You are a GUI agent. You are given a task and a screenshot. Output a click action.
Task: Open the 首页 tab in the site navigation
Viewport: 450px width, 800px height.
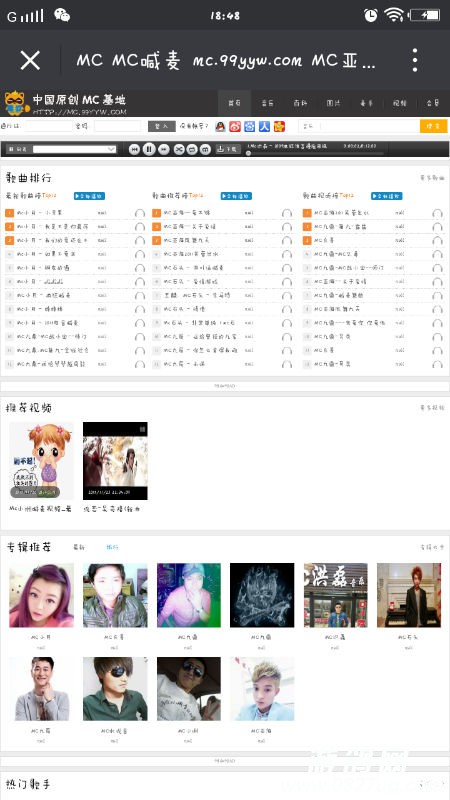[x=234, y=103]
